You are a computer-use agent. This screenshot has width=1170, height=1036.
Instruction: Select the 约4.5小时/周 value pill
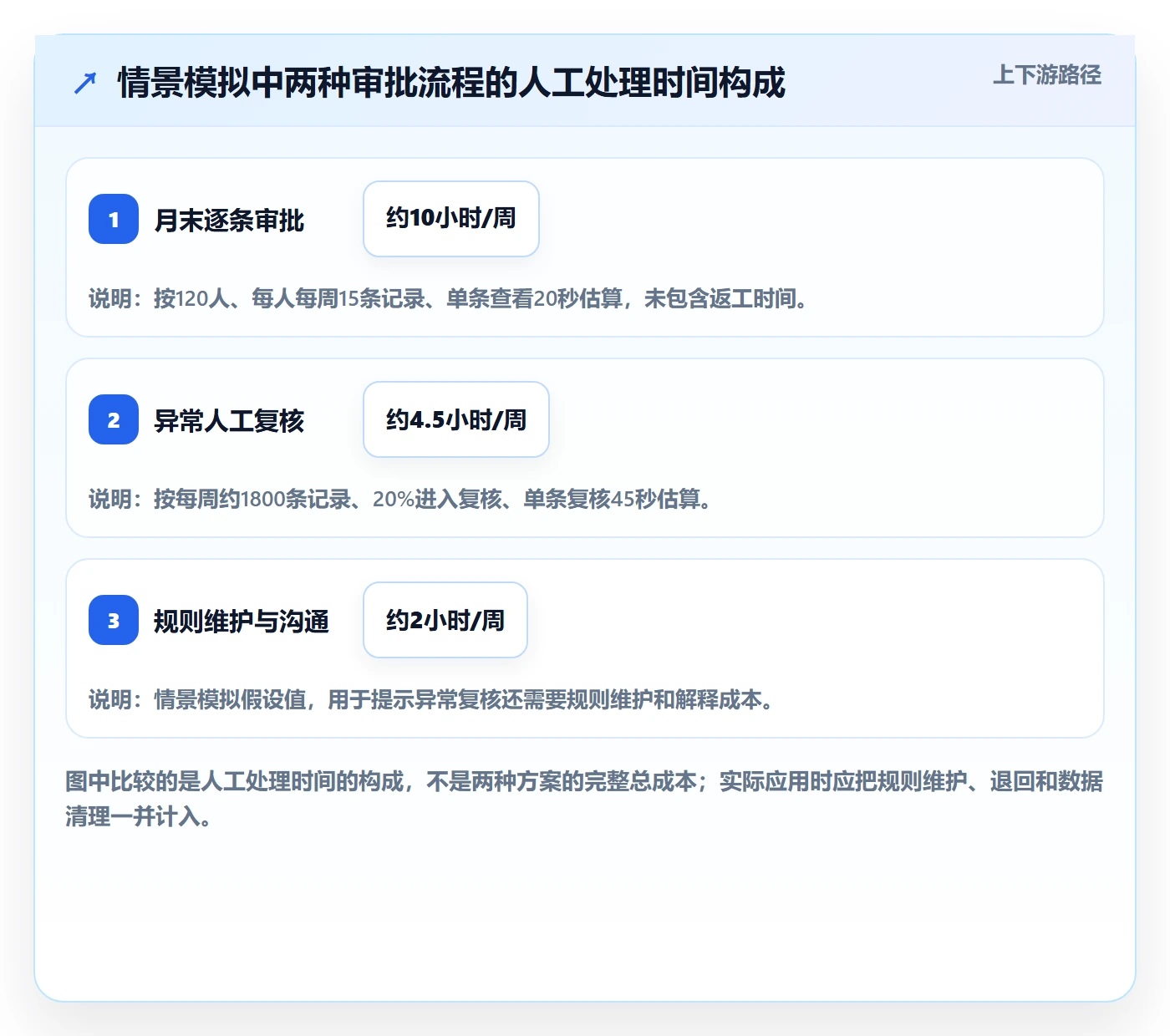tap(456, 419)
